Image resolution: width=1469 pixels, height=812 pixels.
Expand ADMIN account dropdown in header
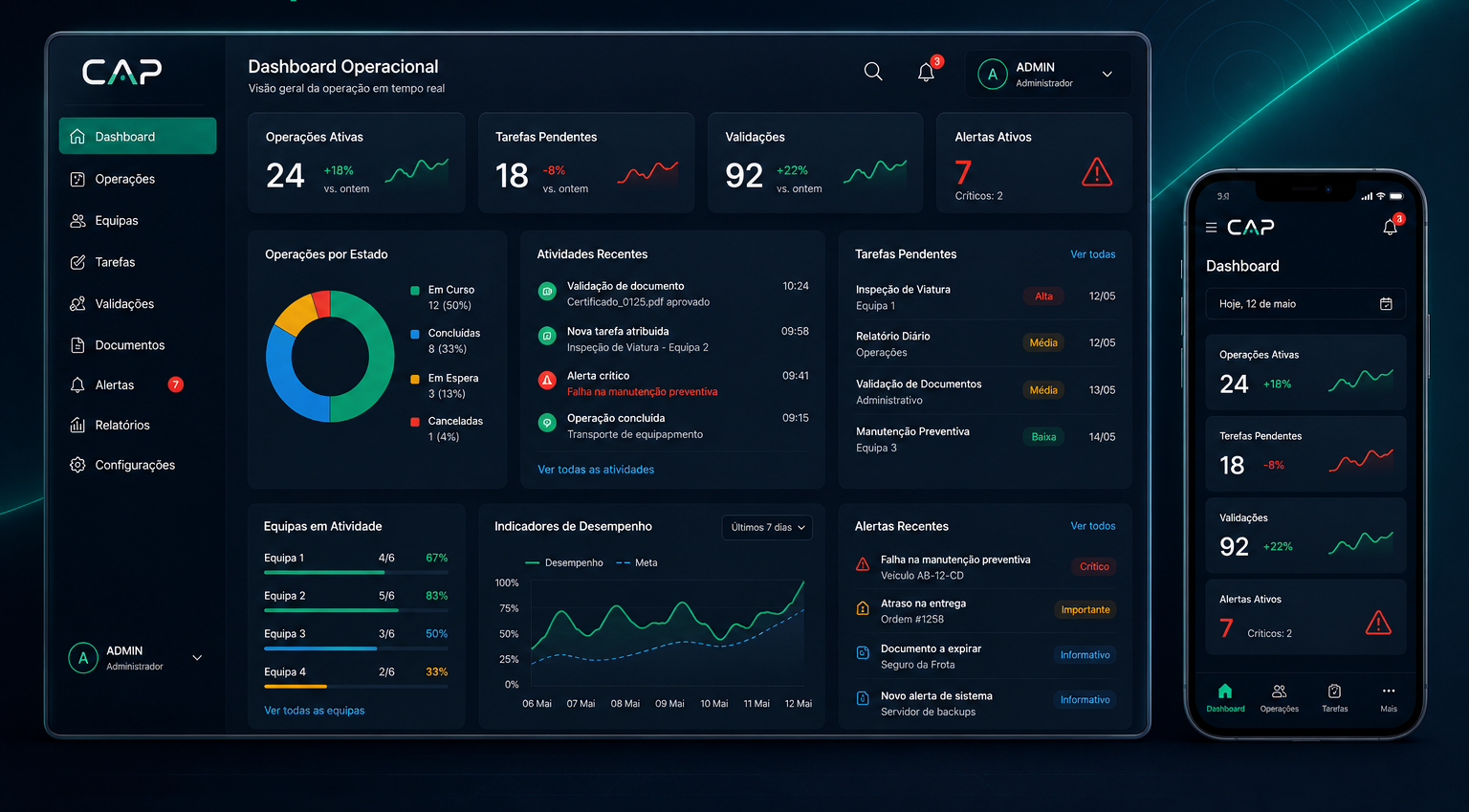click(1107, 74)
